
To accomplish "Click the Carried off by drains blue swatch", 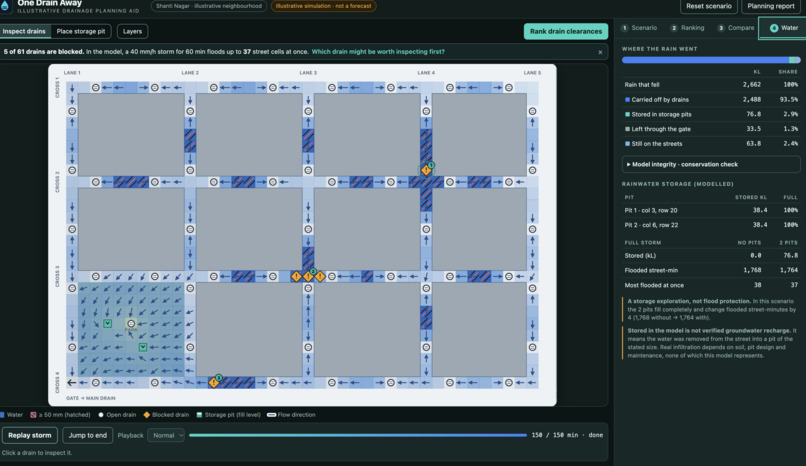I will (627, 100).
